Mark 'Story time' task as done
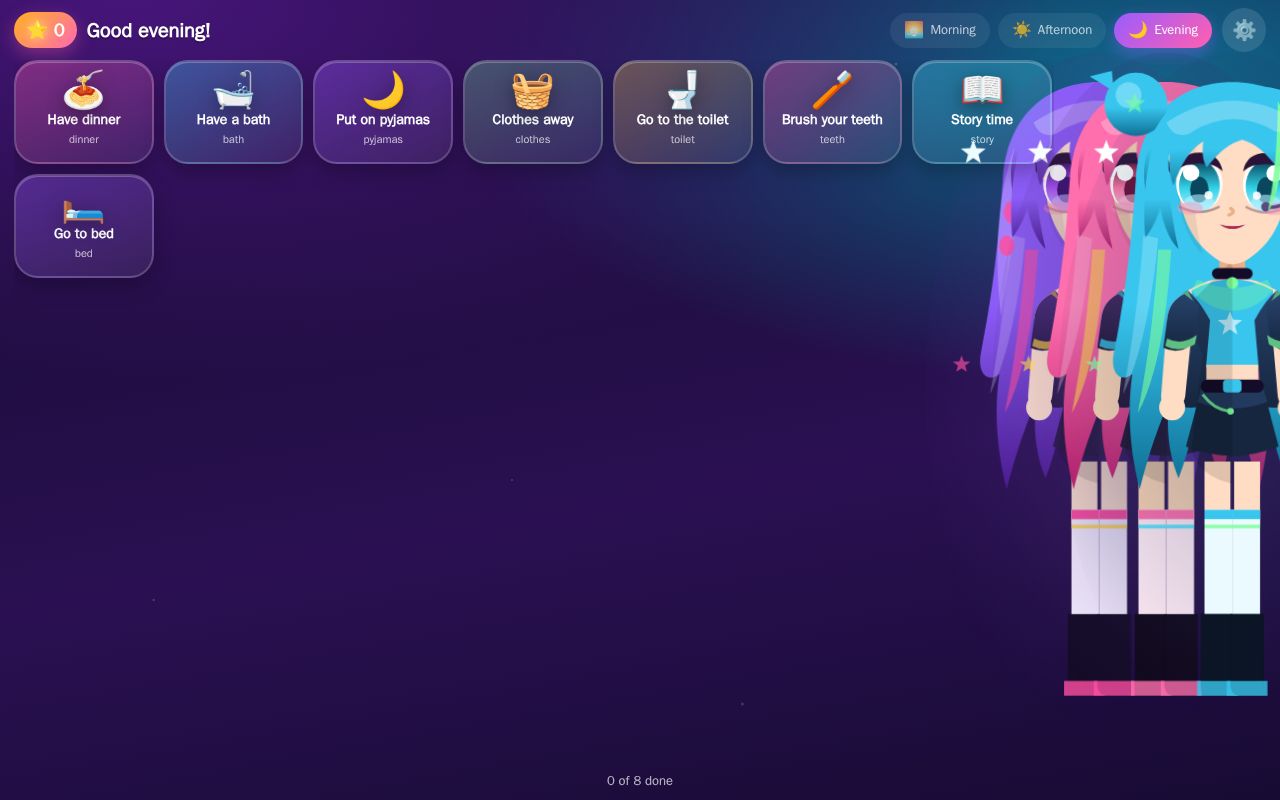This screenshot has width=1280, height=800. pos(982,112)
